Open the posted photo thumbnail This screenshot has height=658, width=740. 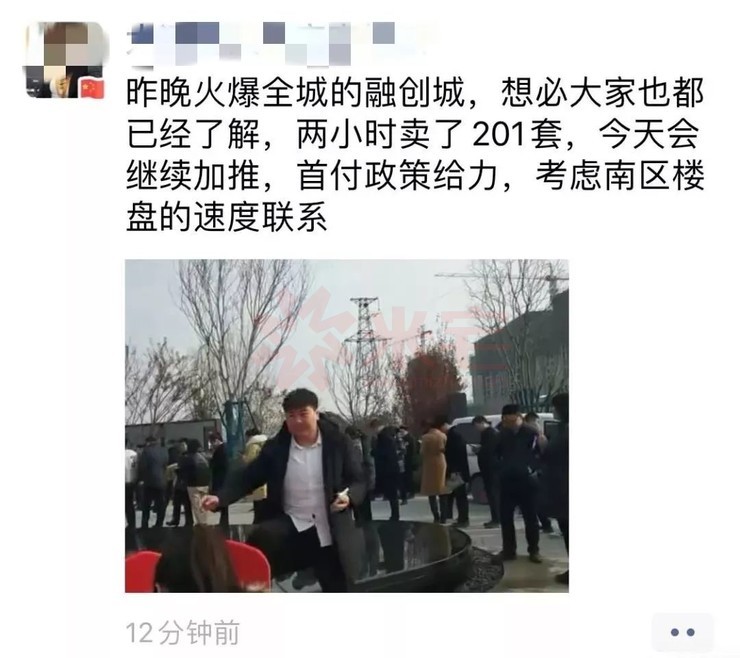(347, 426)
